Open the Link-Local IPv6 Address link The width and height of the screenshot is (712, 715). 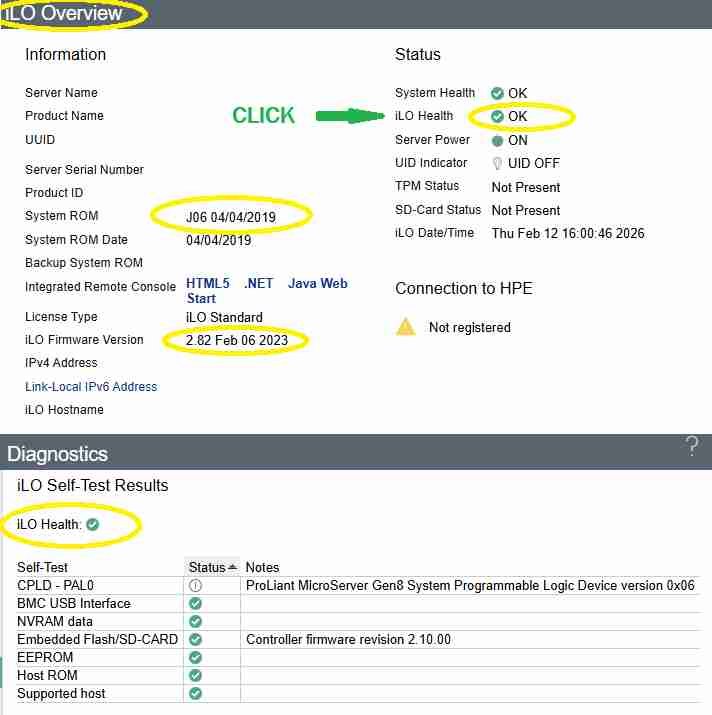[x=91, y=387]
